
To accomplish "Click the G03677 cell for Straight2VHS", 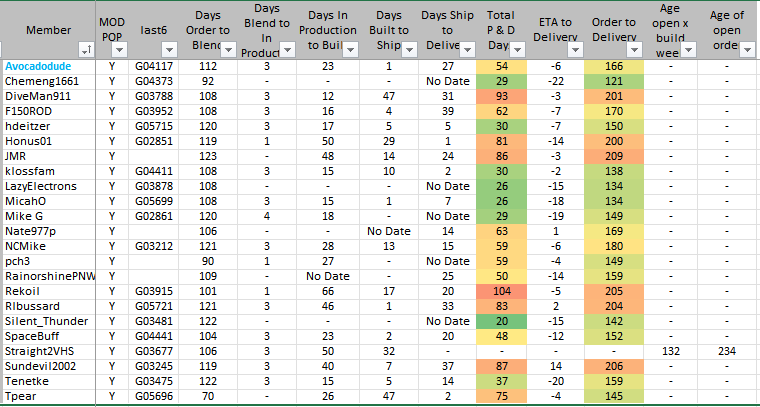I will (154, 350).
